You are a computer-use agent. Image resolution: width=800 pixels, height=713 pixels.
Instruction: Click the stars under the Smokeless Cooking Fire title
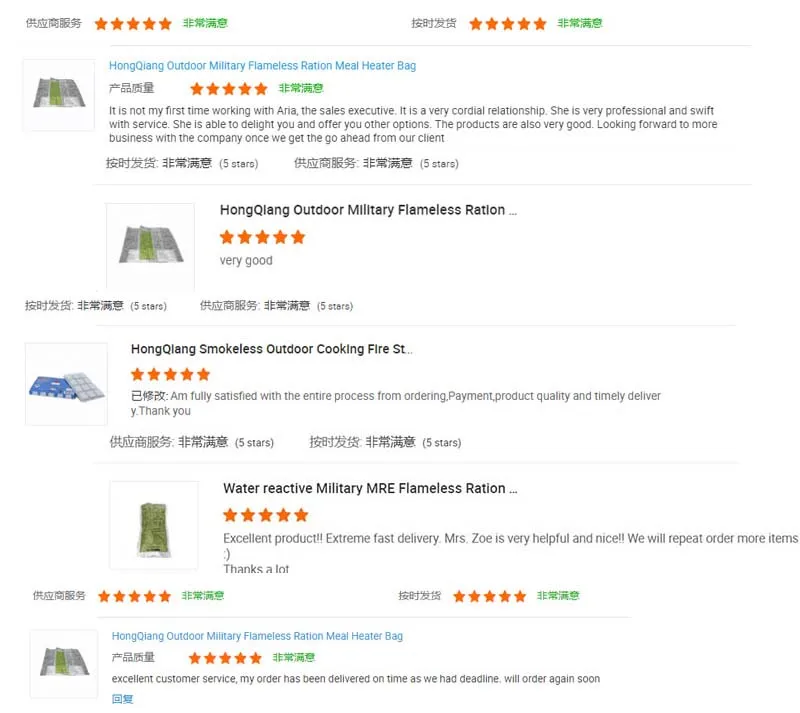pos(171,374)
